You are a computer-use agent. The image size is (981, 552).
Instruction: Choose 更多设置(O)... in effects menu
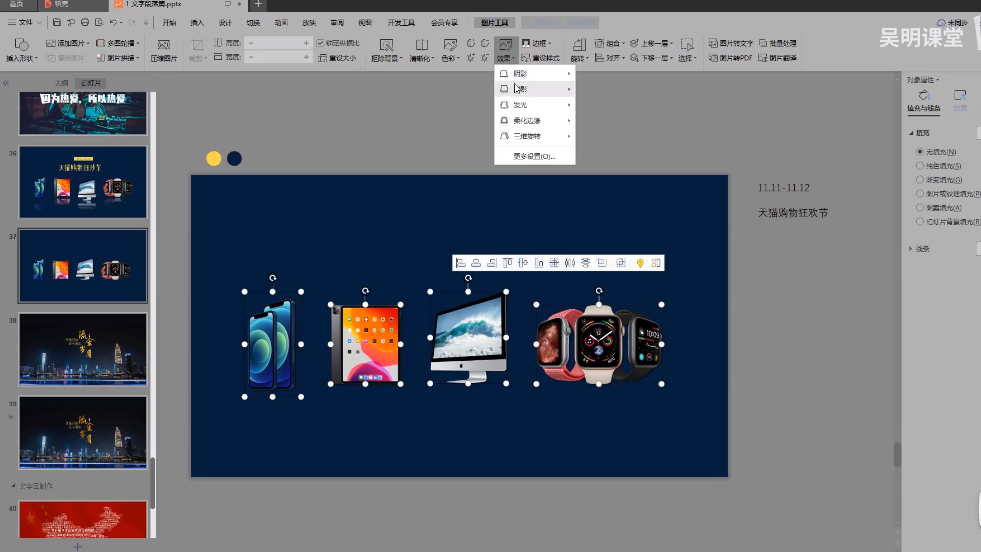point(534,156)
